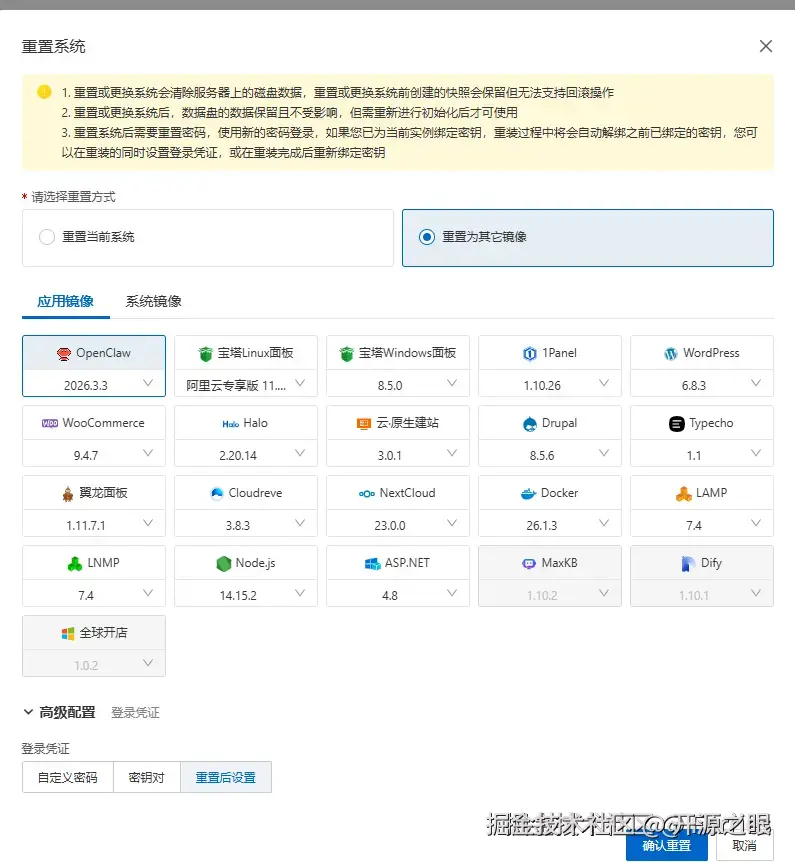Click the 全球开店 colorful icon
The image size is (795, 862).
(68, 633)
